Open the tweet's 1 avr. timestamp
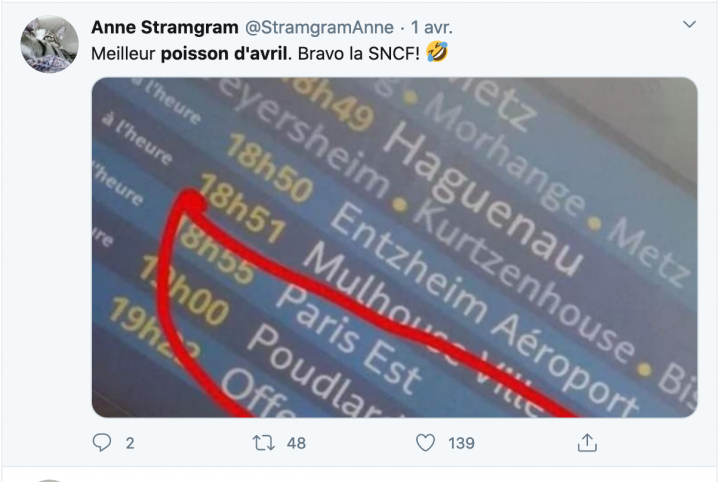720x482 pixels. coord(432,28)
